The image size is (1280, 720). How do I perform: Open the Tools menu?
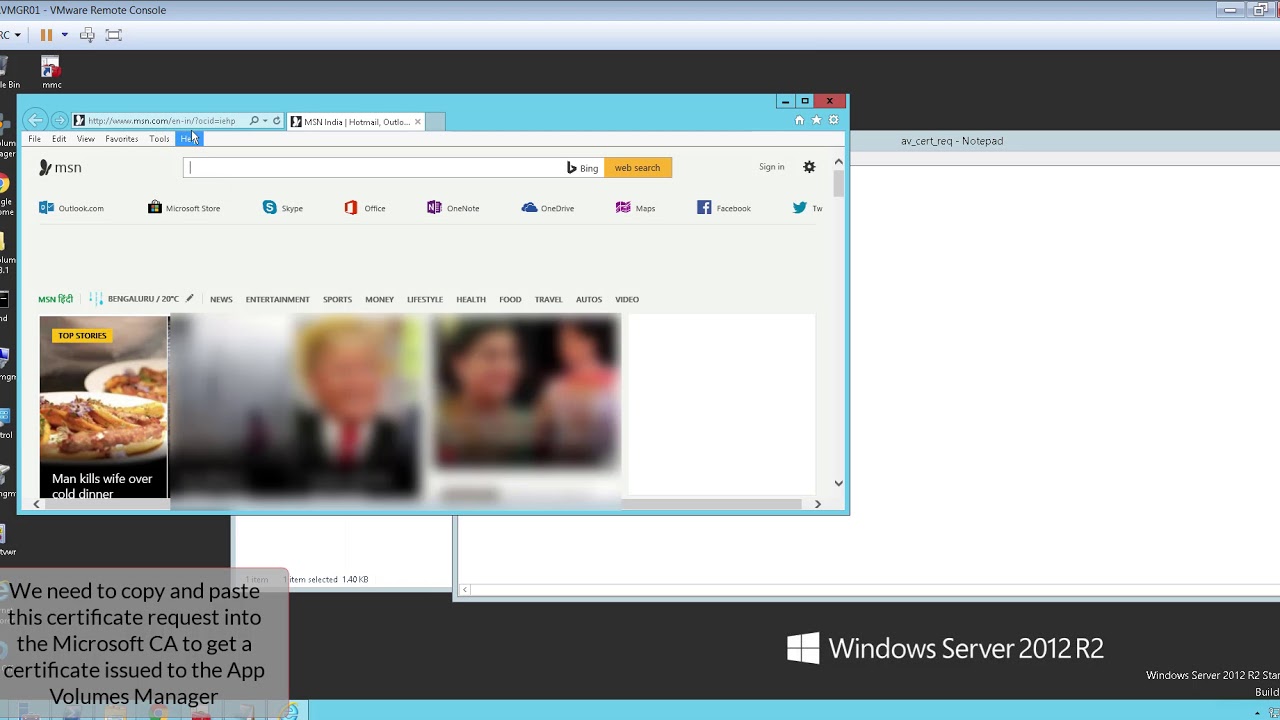tap(159, 139)
